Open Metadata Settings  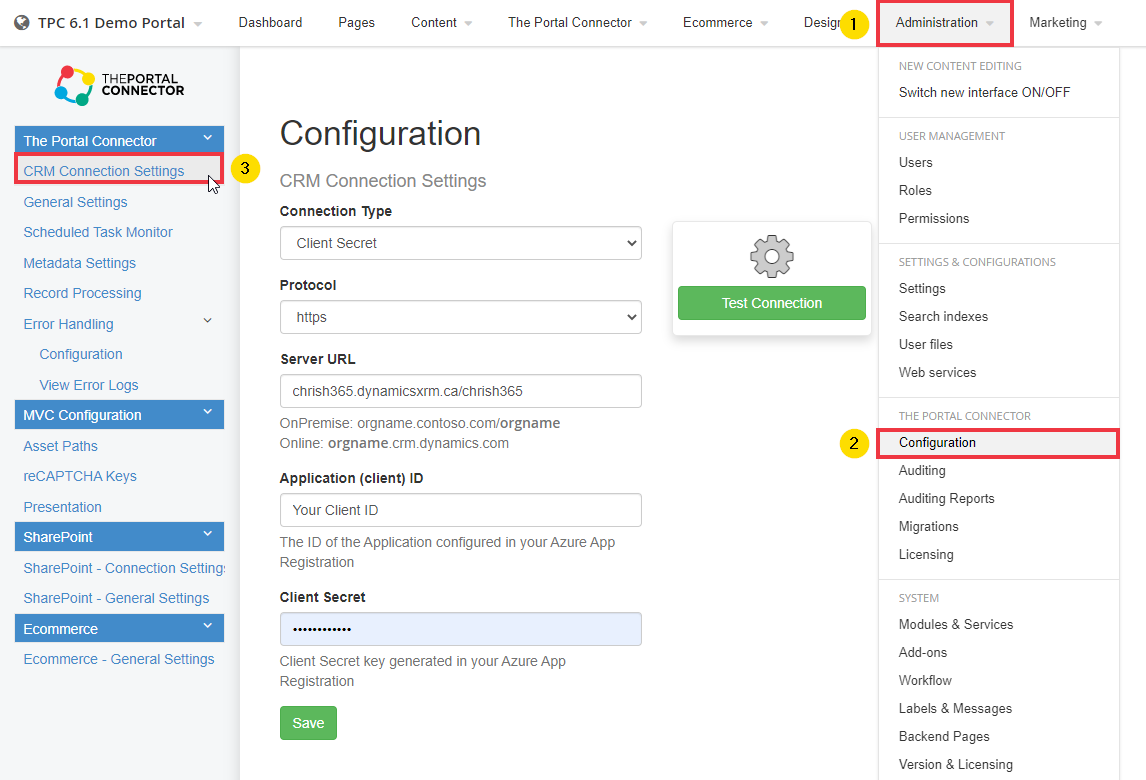pos(80,263)
